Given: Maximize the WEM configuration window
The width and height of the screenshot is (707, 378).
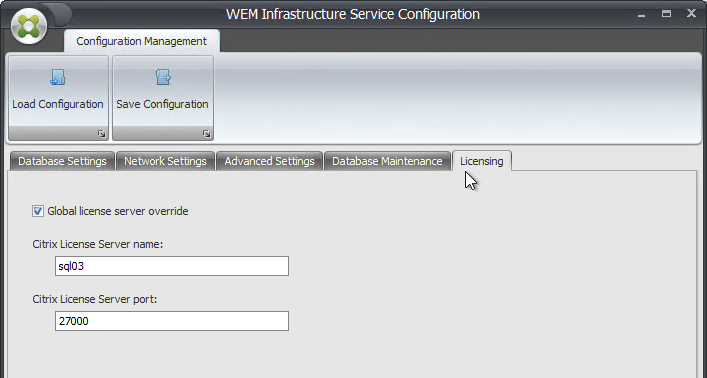Looking at the screenshot, I should [666, 14].
